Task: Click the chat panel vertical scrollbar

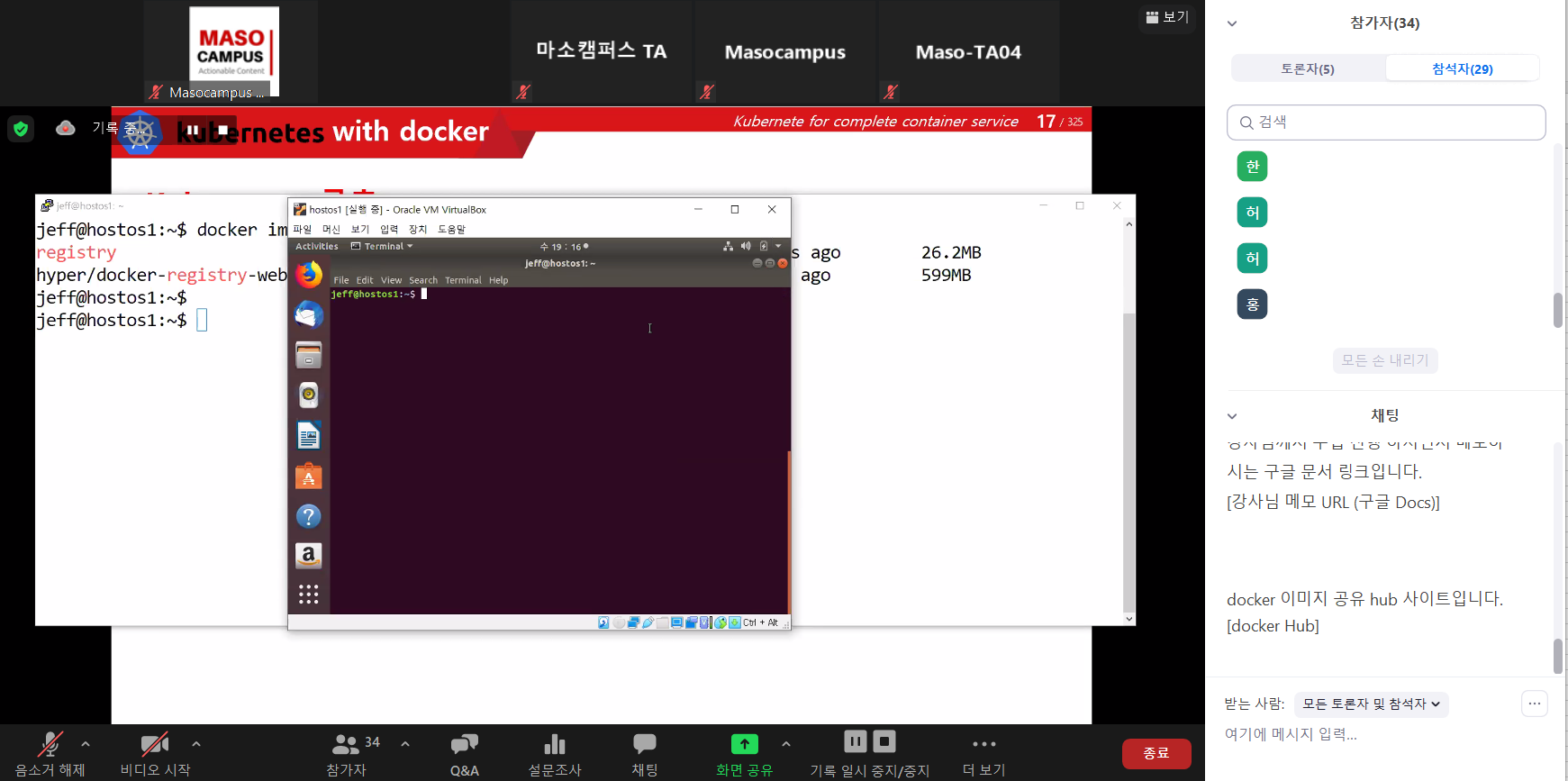Action: point(1558,655)
